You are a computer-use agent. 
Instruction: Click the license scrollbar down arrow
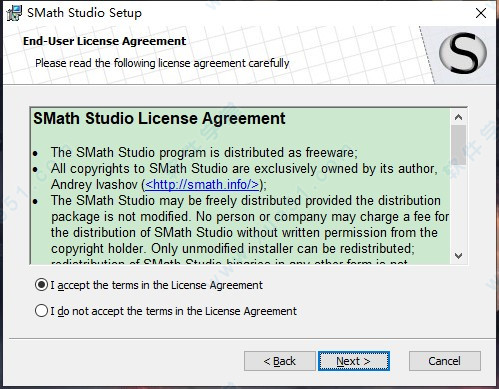coord(459,256)
